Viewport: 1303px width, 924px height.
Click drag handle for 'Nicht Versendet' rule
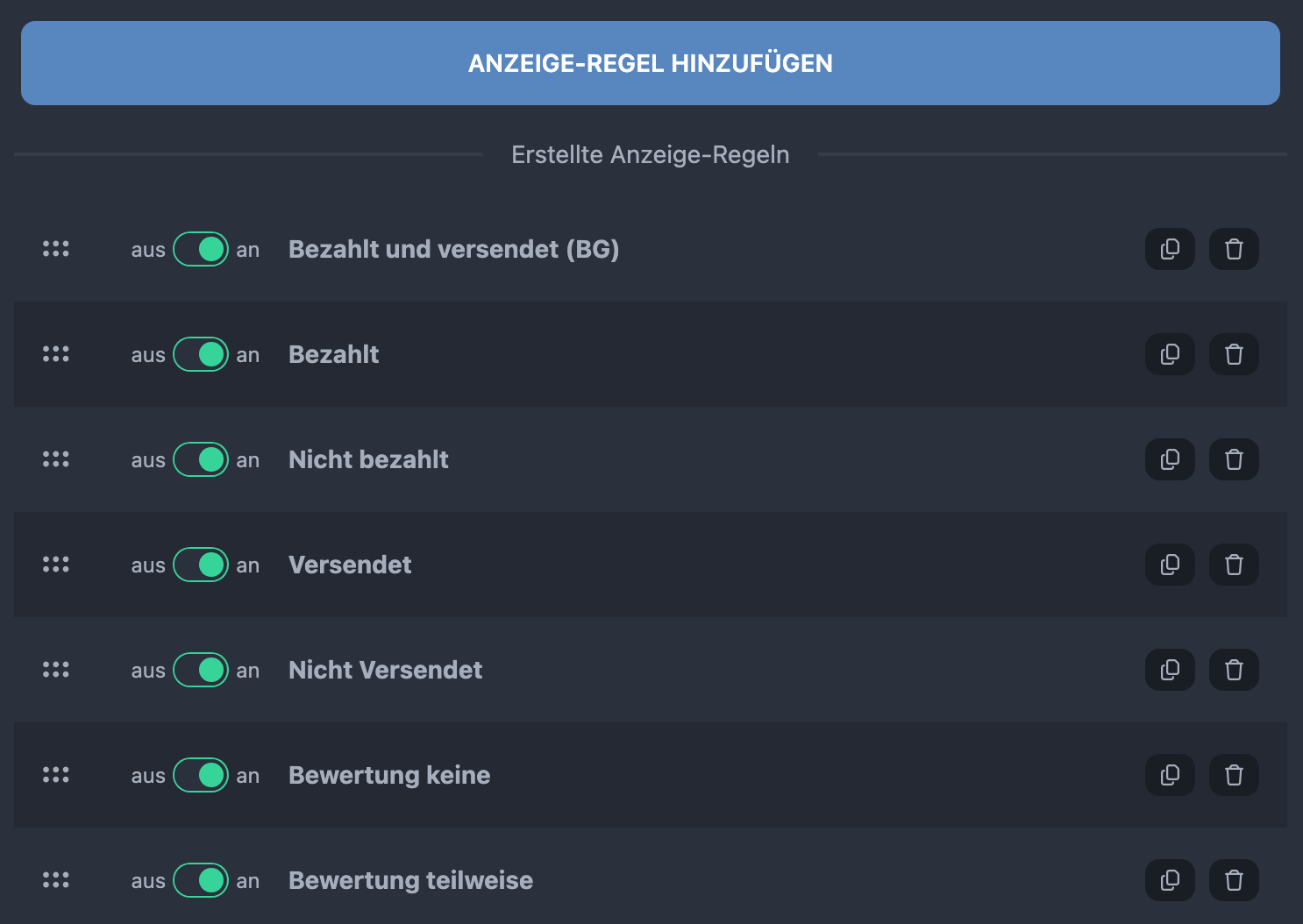[x=56, y=670]
